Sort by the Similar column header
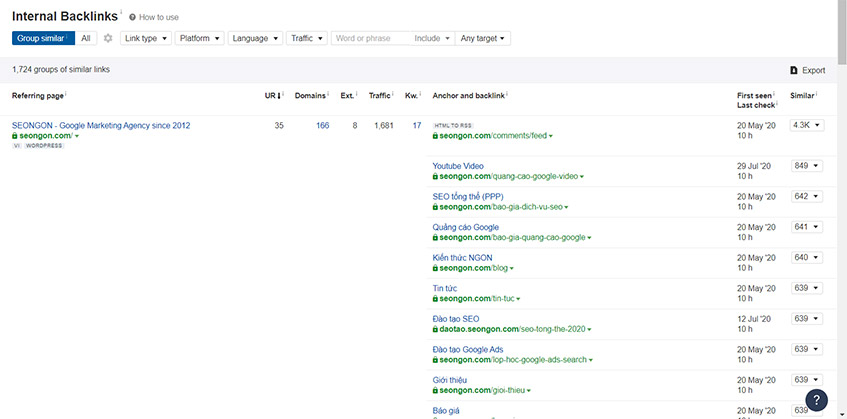847x419 pixels. click(803, 96)
